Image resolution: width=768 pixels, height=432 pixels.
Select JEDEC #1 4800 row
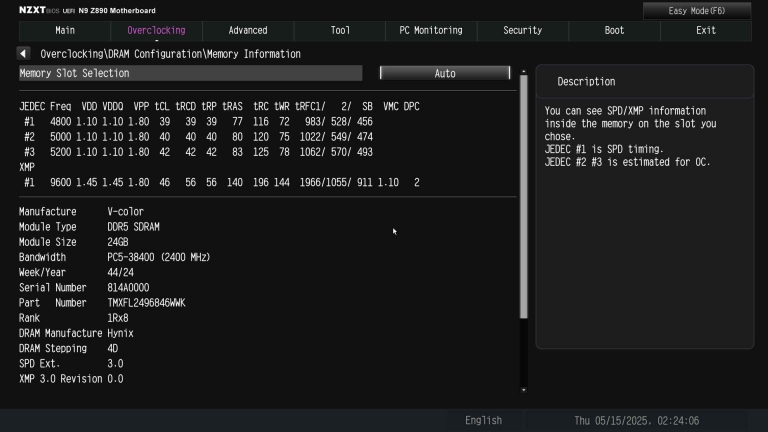coord(198,121)
